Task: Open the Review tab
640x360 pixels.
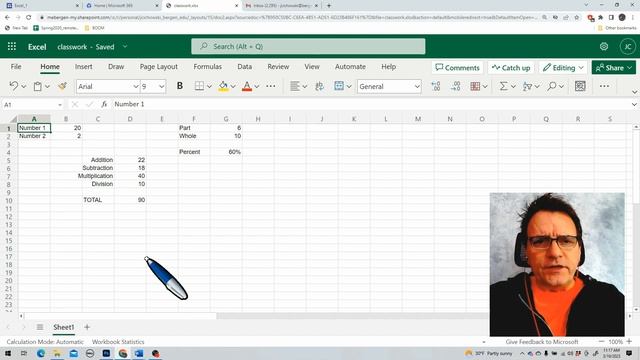Action: click(x=278, y=67)
